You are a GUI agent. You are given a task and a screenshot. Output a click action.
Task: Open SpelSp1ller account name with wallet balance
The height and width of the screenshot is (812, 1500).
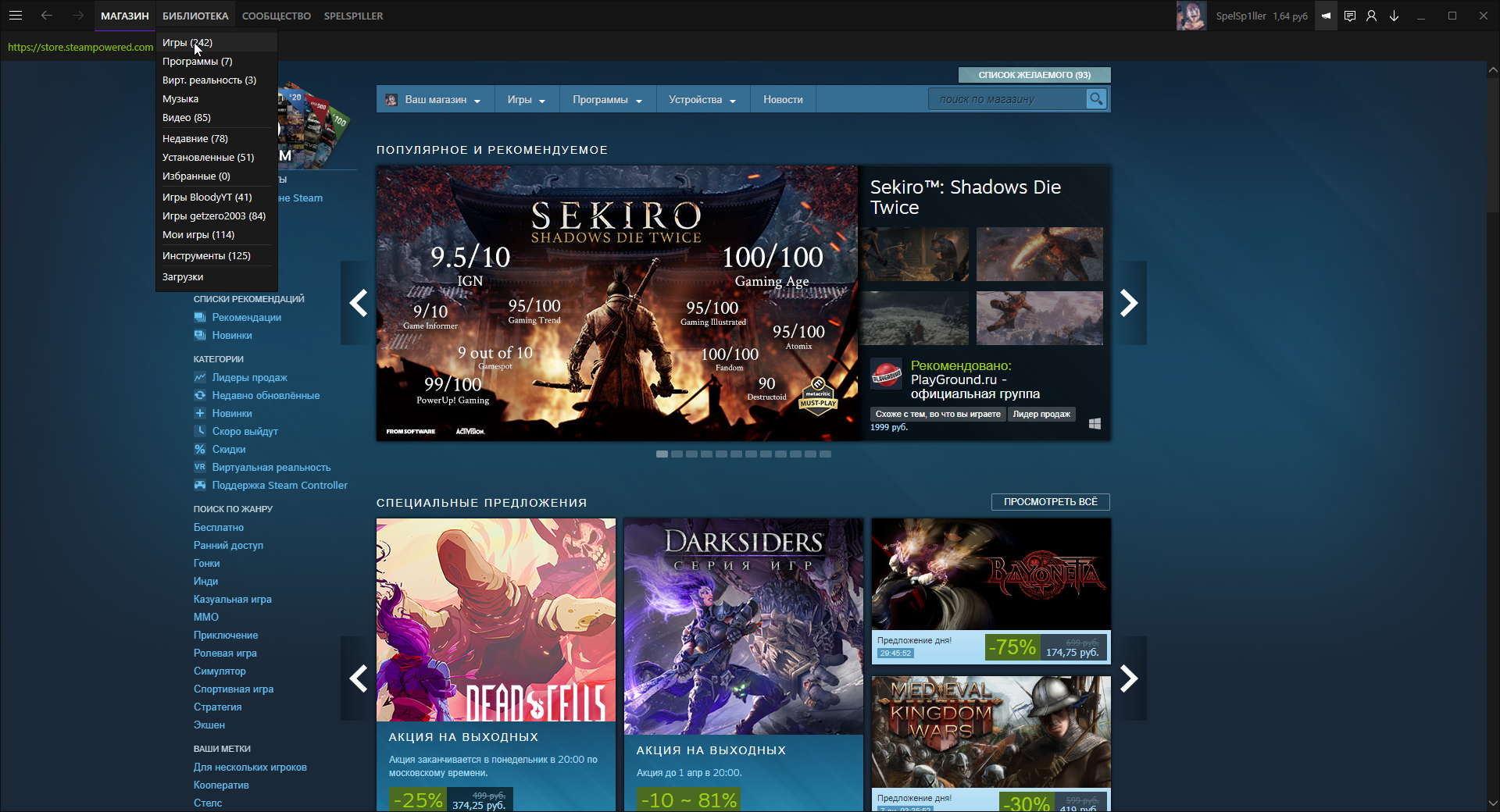(1261, 16)
